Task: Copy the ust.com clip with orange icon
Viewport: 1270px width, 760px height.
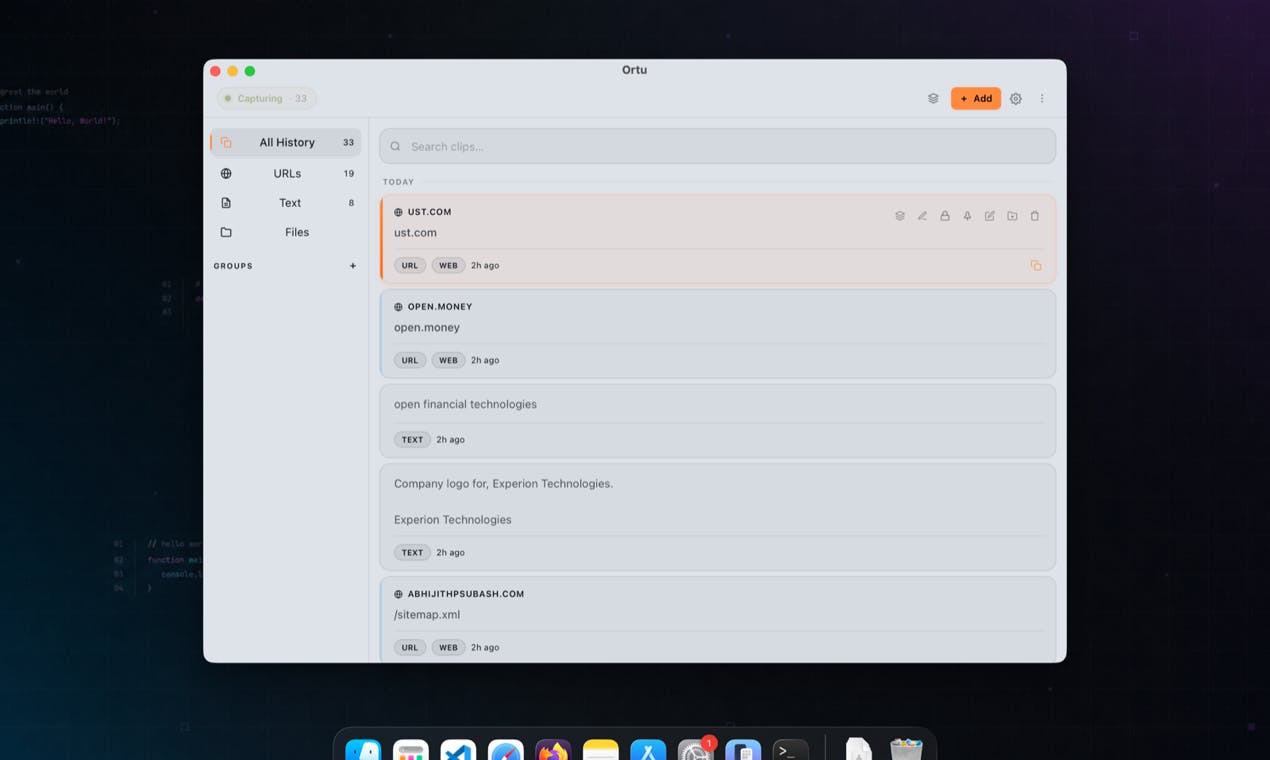Action: coord(1036,266)
